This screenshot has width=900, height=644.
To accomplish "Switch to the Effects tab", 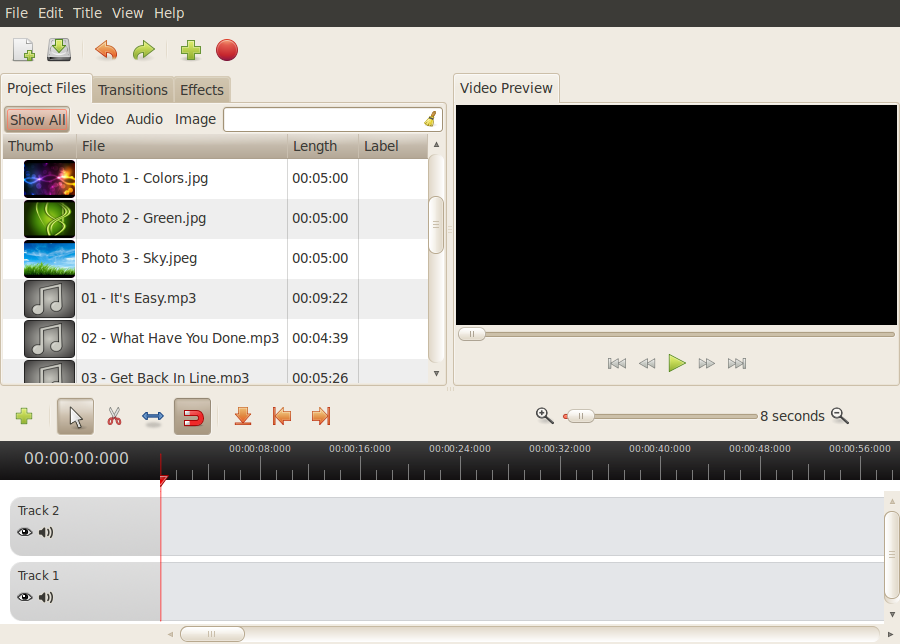I will 202,90.
